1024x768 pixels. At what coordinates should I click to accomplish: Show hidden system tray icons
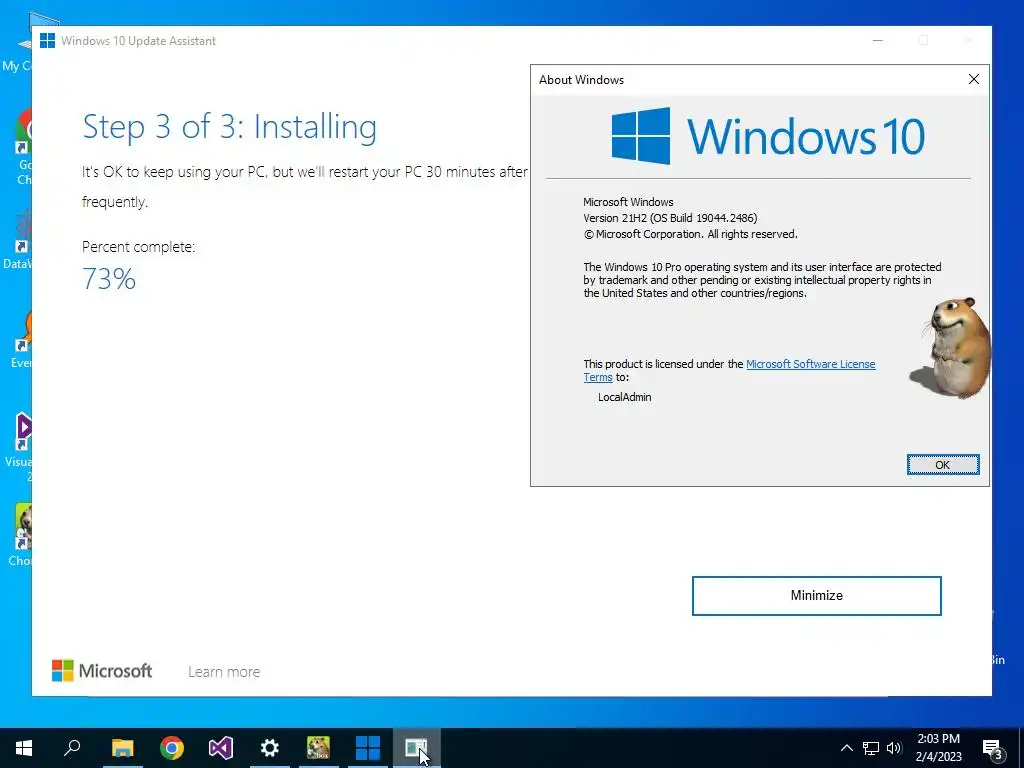click(846, 748)
